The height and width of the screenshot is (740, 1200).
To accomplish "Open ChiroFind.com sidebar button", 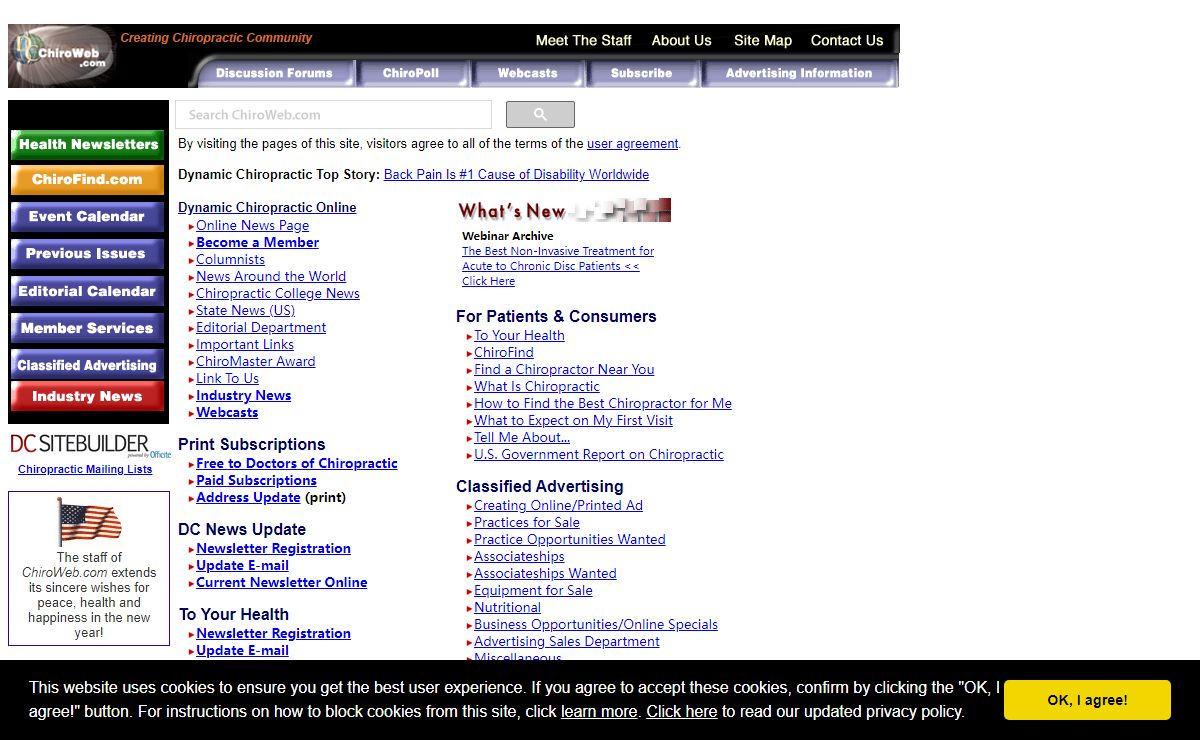I will tap(88, 180).
